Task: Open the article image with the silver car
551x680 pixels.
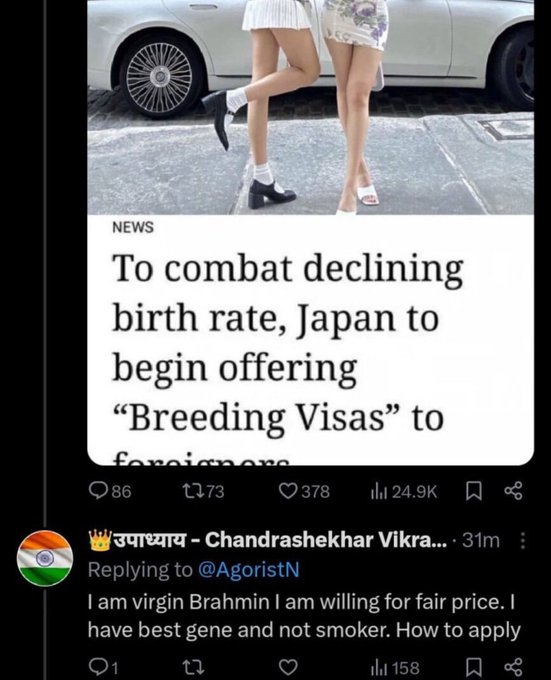Action: (310, 107)
